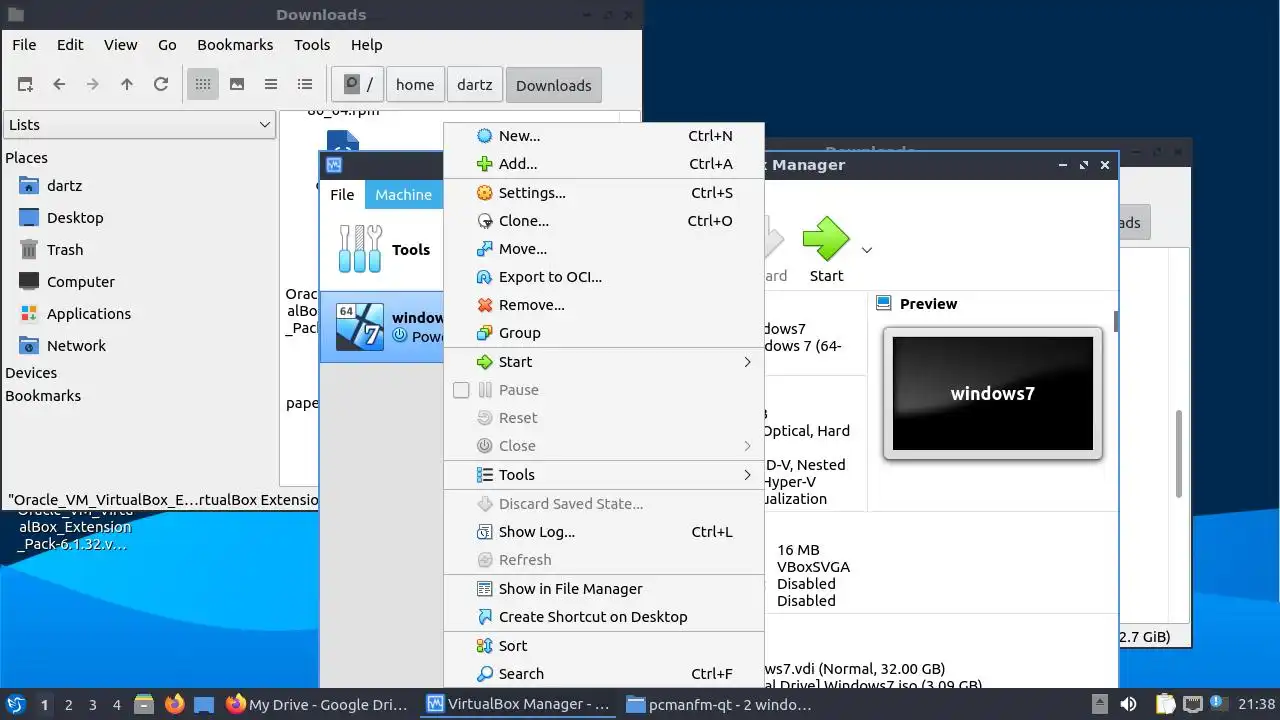Switch to workspace 3 on pager

tap(93, 705)
